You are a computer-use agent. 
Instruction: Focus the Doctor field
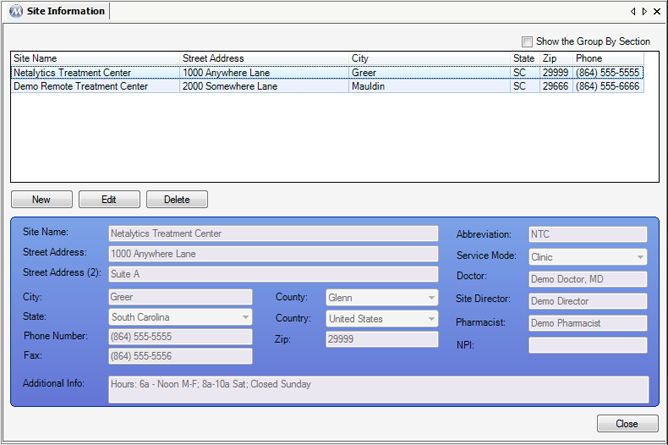[588, 279]
